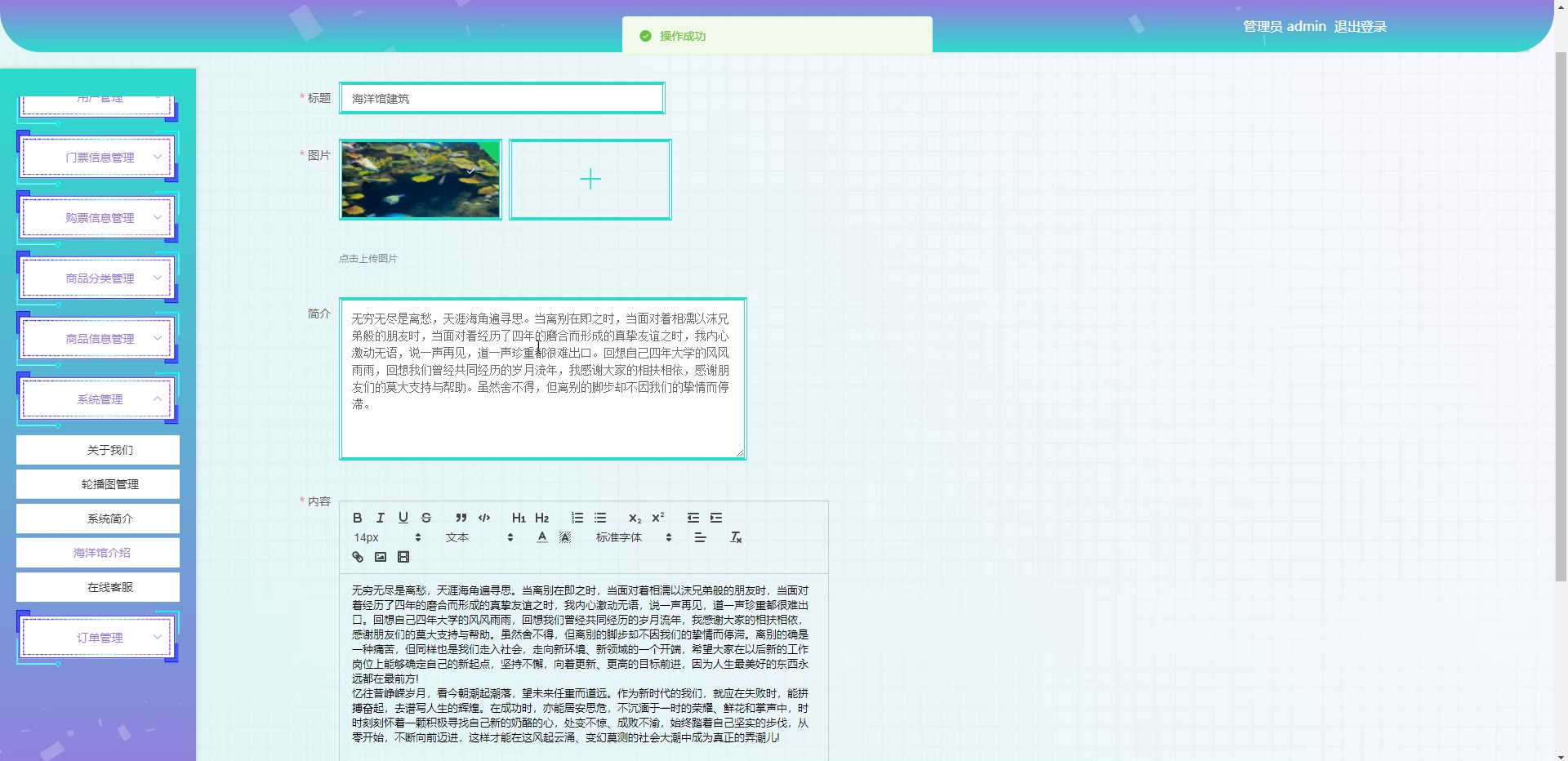The width and height of the screenshot is (1568, 761).
Task: Open the text color picker
Action: (x=541, y=537)
